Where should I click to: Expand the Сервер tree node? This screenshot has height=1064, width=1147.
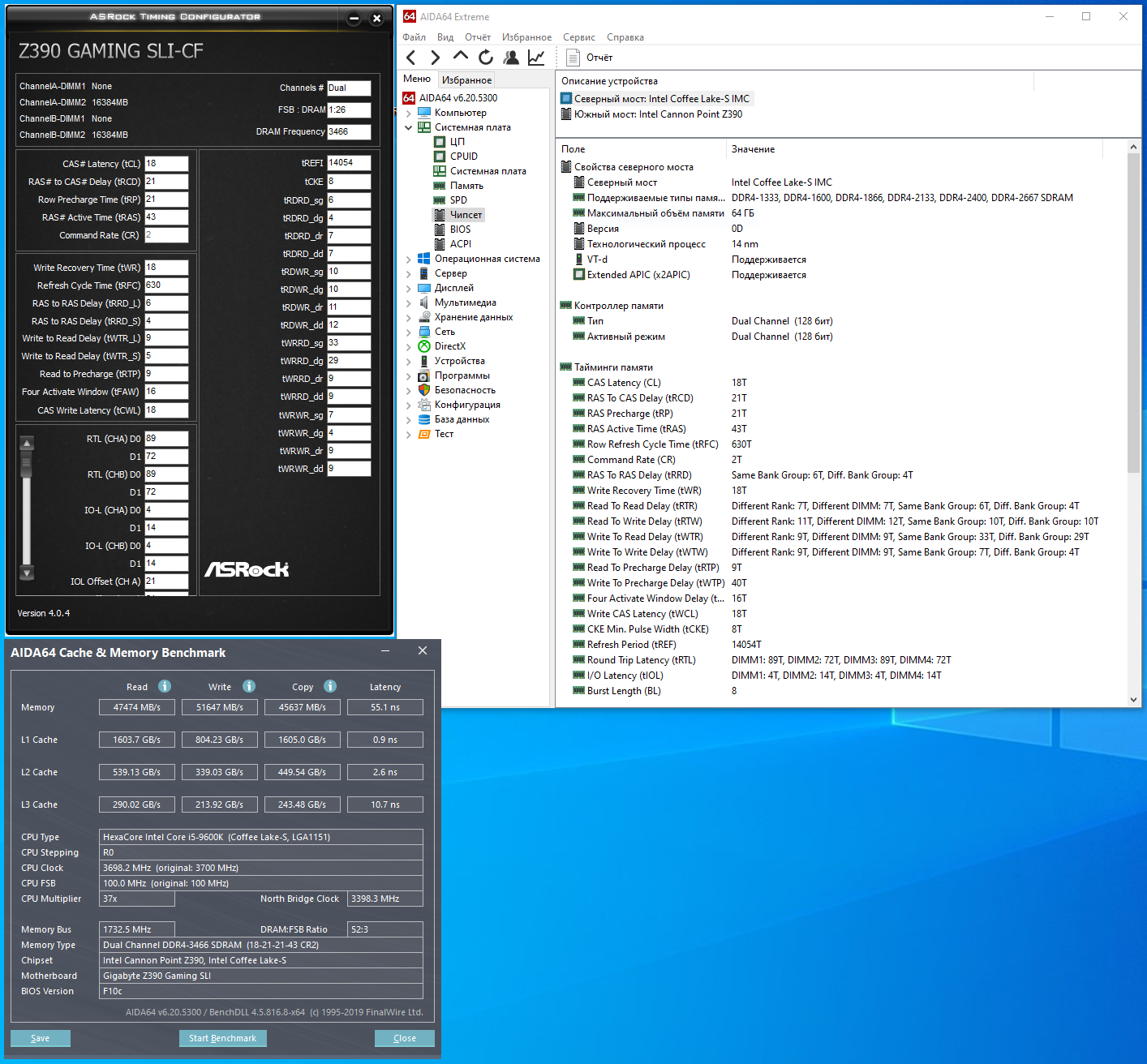(x=408, y=273)
